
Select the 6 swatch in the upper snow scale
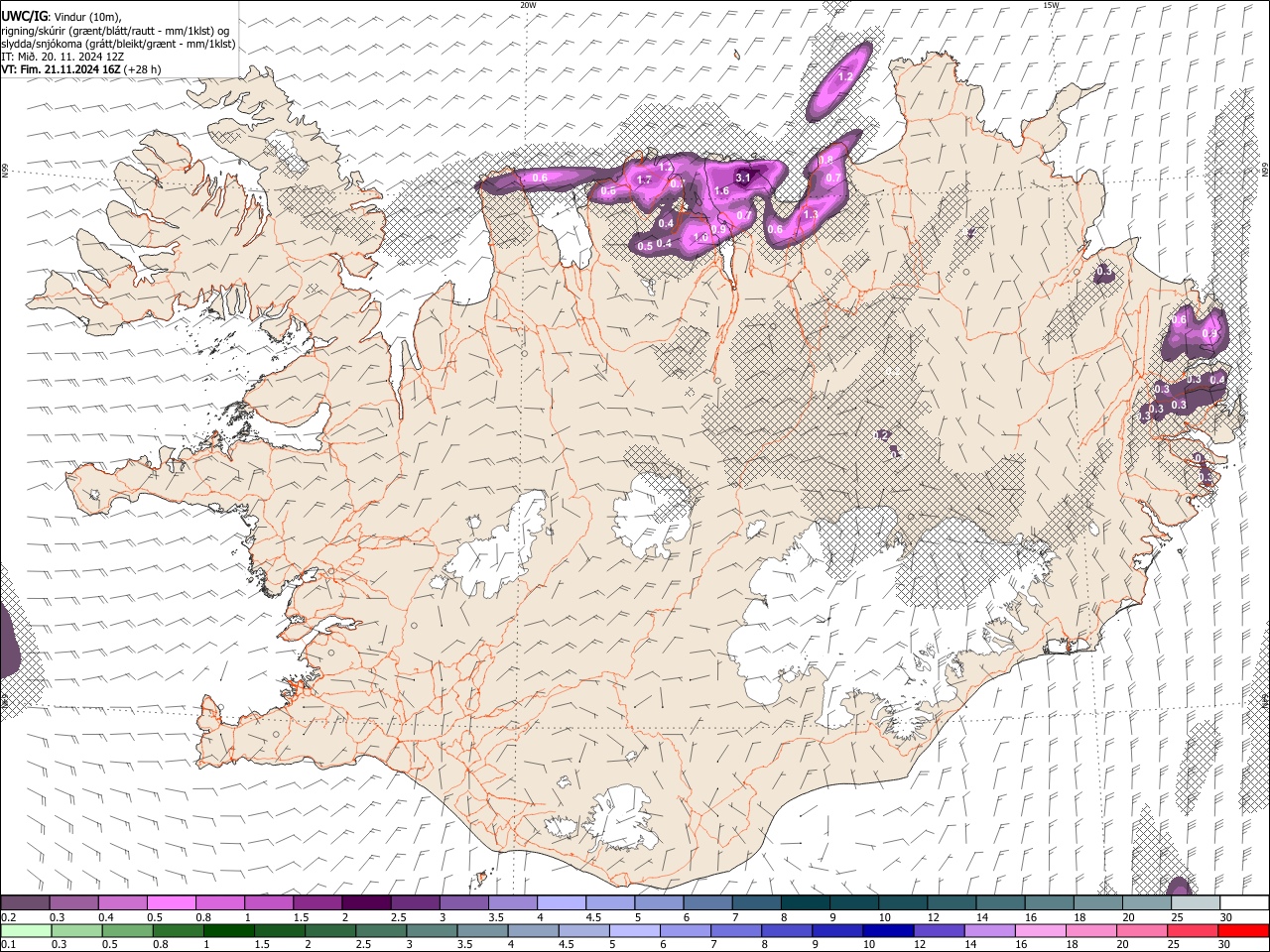(708, 902)
